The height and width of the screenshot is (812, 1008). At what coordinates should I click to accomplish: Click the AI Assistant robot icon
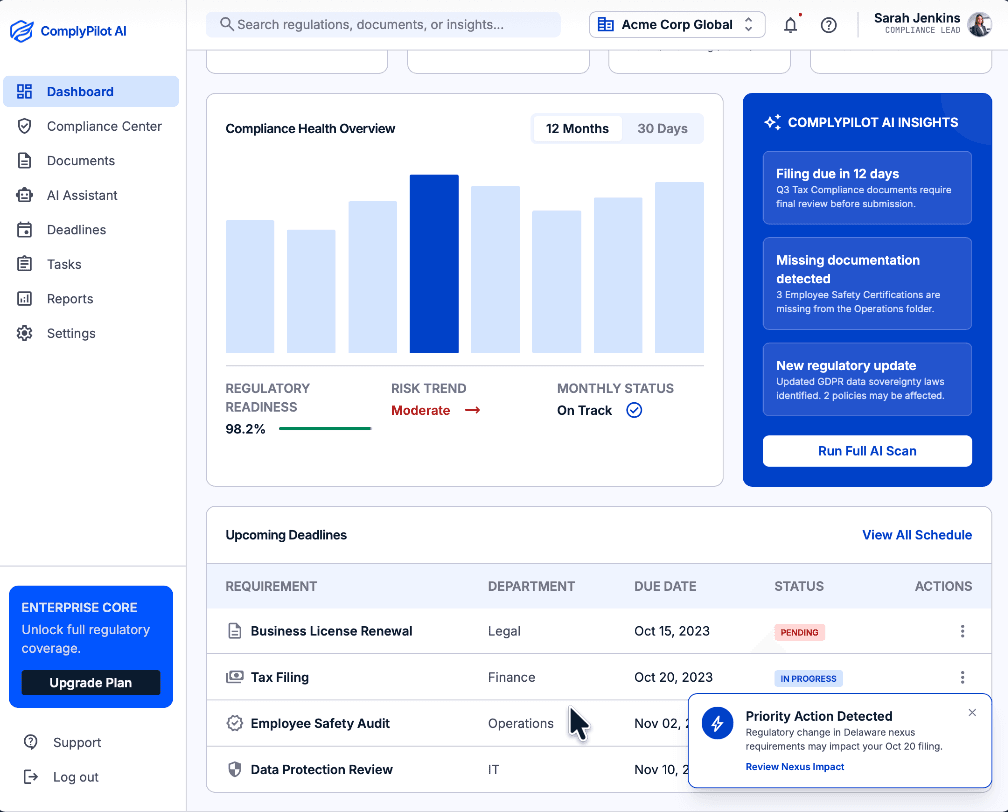pyautogui.click(x=24, y=195)
